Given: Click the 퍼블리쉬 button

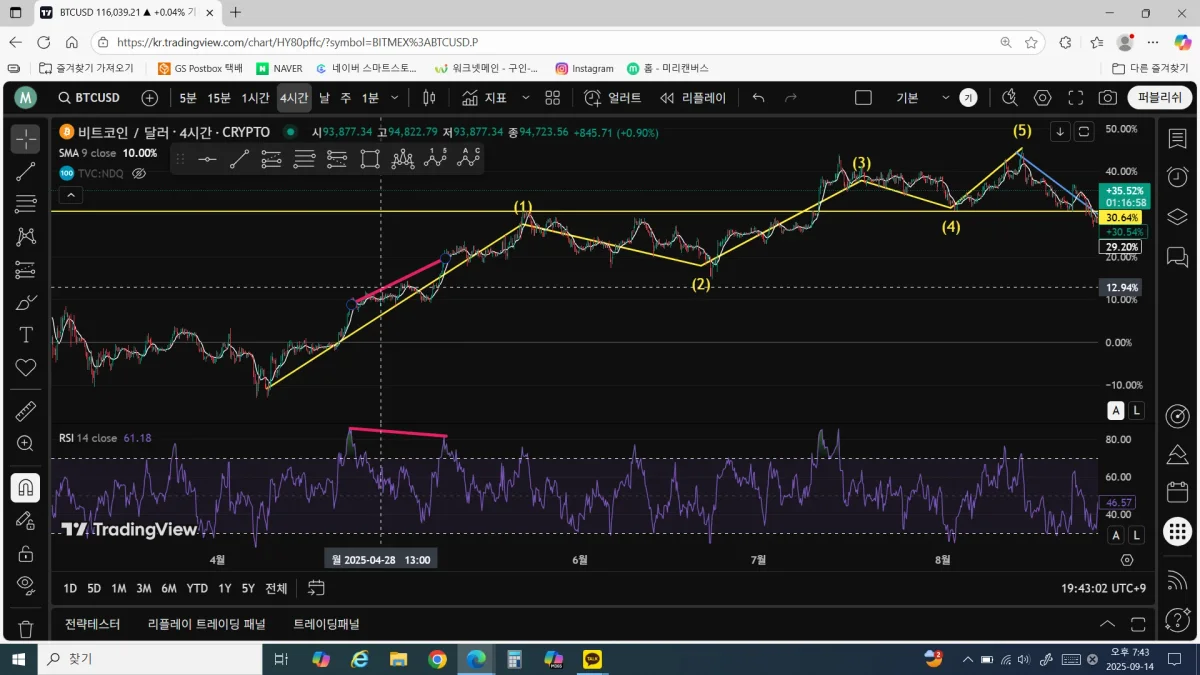Looking at the screenshot, I should [1160, 98].
